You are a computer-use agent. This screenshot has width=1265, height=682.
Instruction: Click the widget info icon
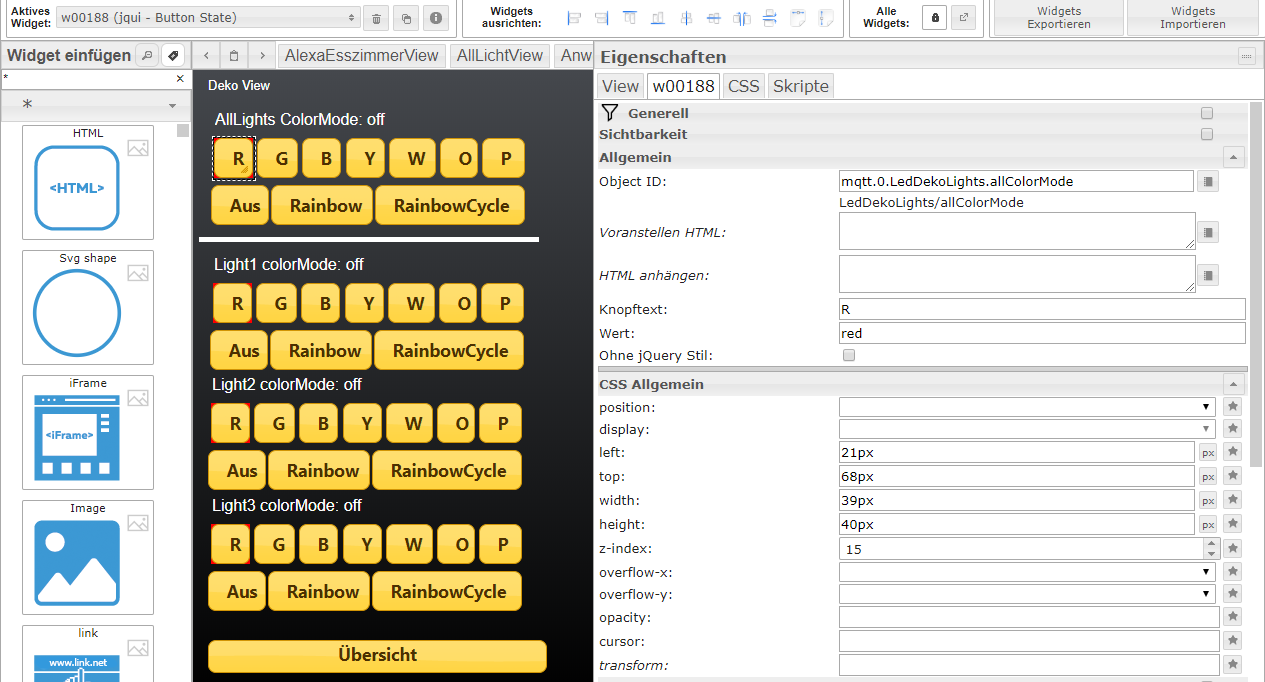tap(435, 18)
